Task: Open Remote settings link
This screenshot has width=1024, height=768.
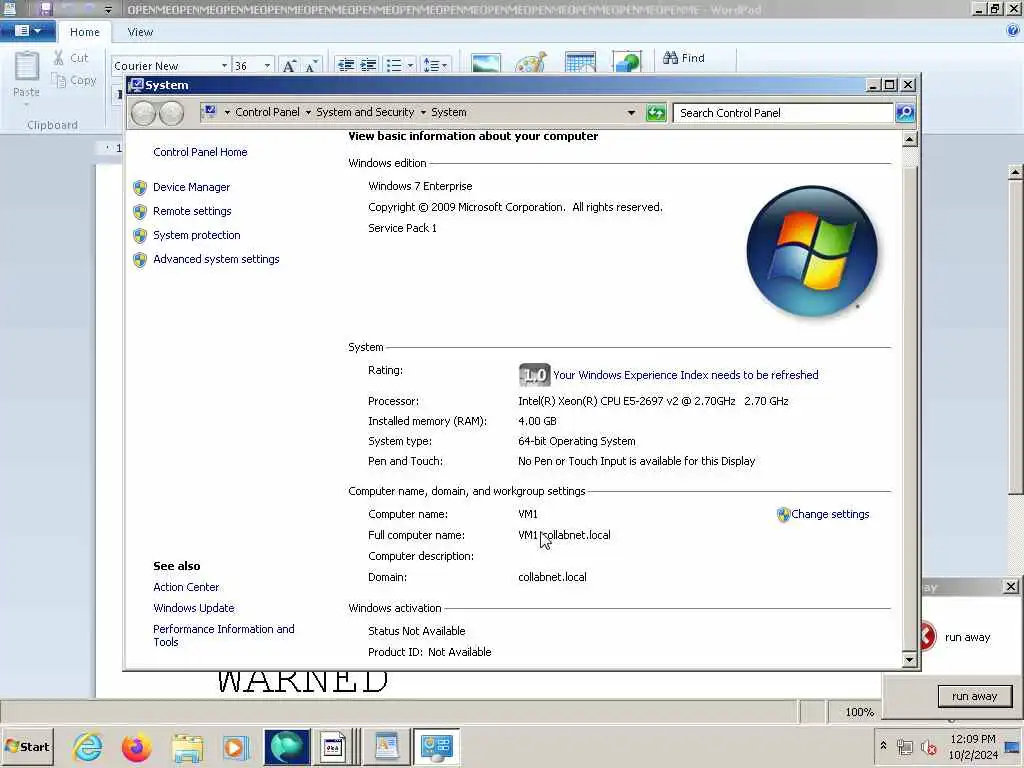Action: click(x=192, y=211)
